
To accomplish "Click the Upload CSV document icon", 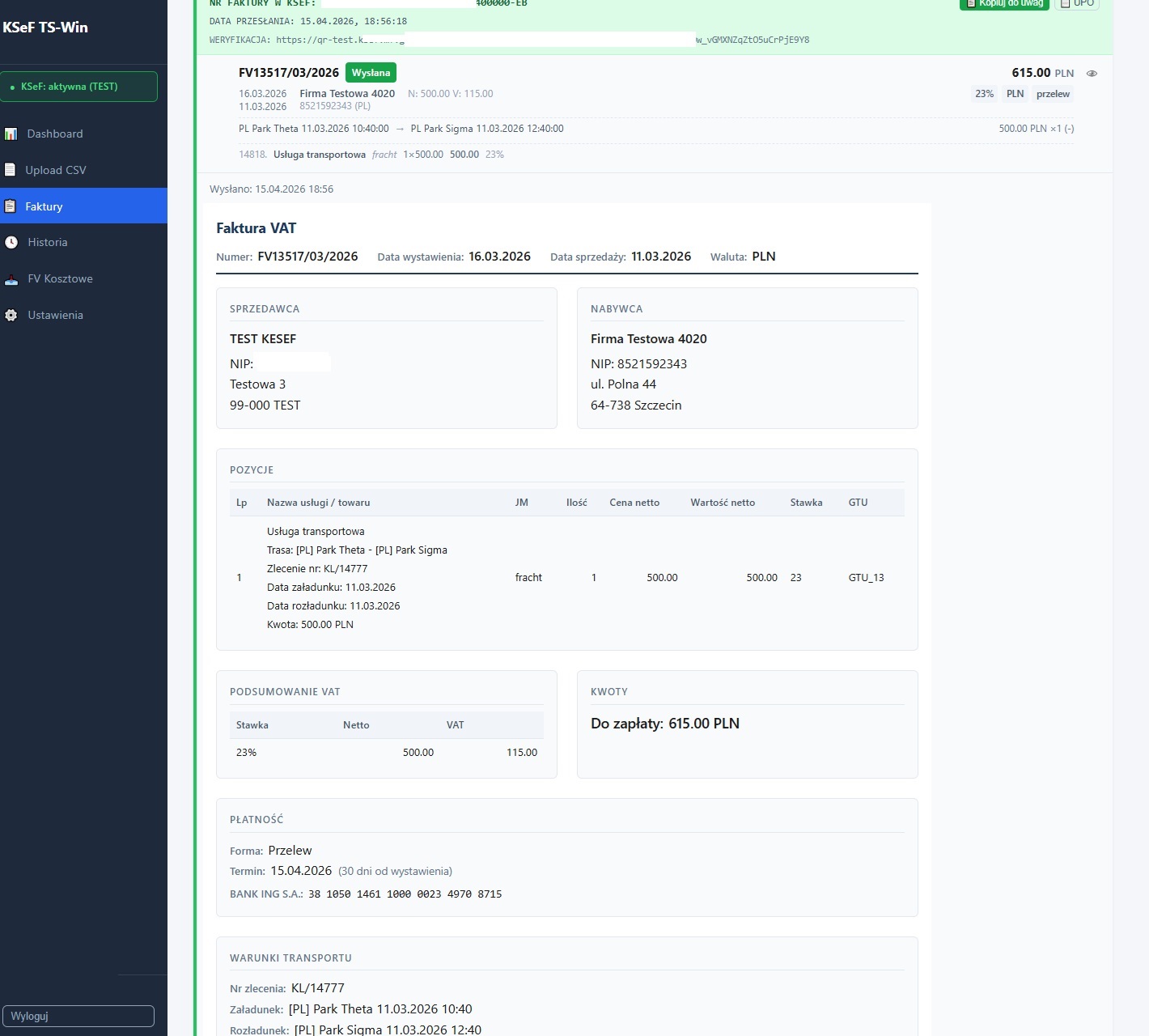I will pyautogui.click(x=10, y=170).
